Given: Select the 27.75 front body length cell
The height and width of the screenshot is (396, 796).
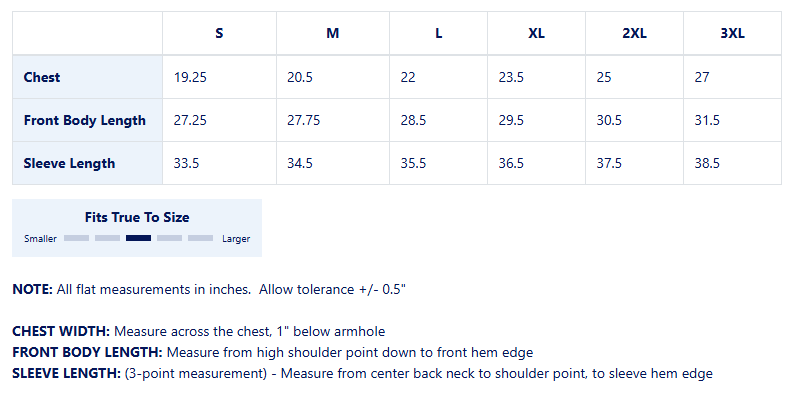Looking at the screenshot, I should 304,120.
